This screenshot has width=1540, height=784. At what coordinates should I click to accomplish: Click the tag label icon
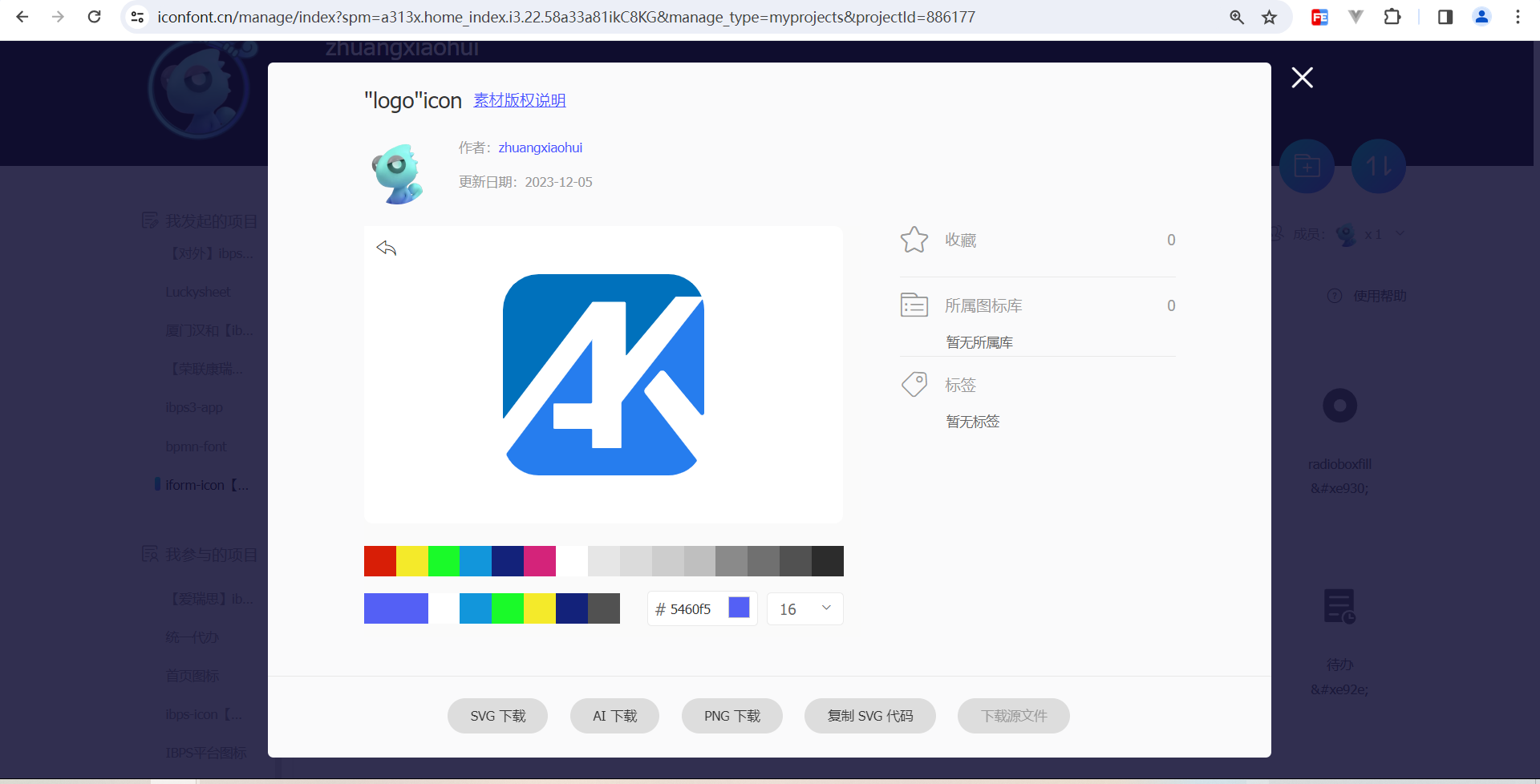[914, 385]
